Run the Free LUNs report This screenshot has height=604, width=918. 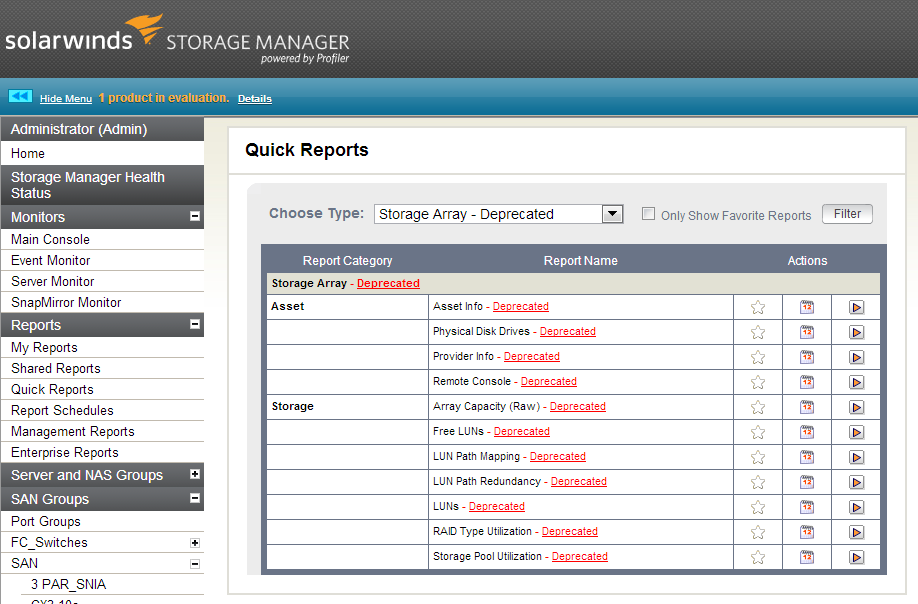[x=856, y=433]
